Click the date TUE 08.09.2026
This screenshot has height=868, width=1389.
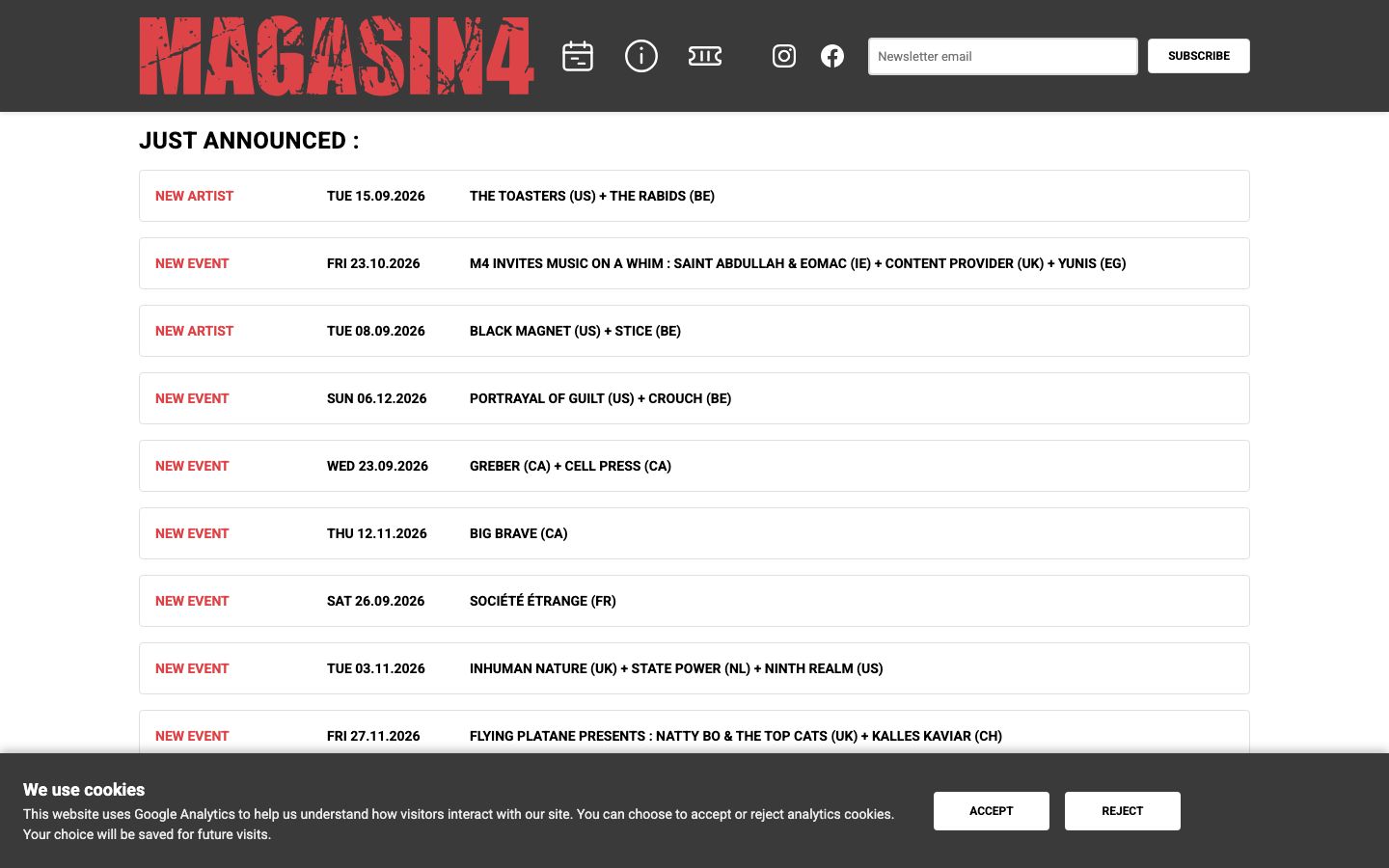[376, 331]
